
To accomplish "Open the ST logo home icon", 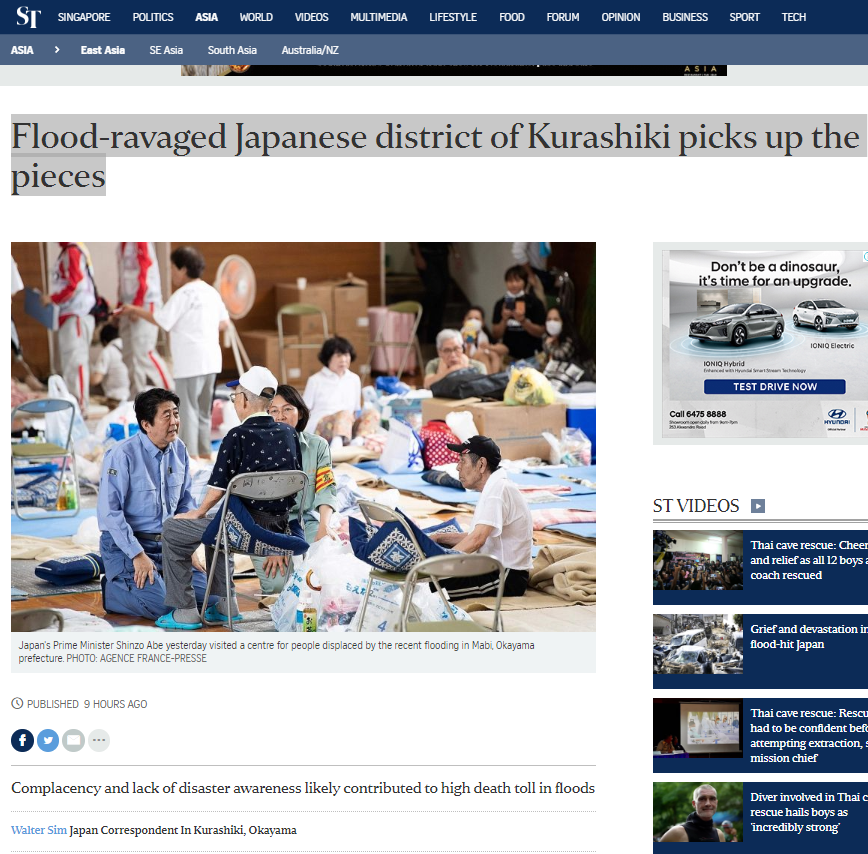I will (x=28, y=17).
